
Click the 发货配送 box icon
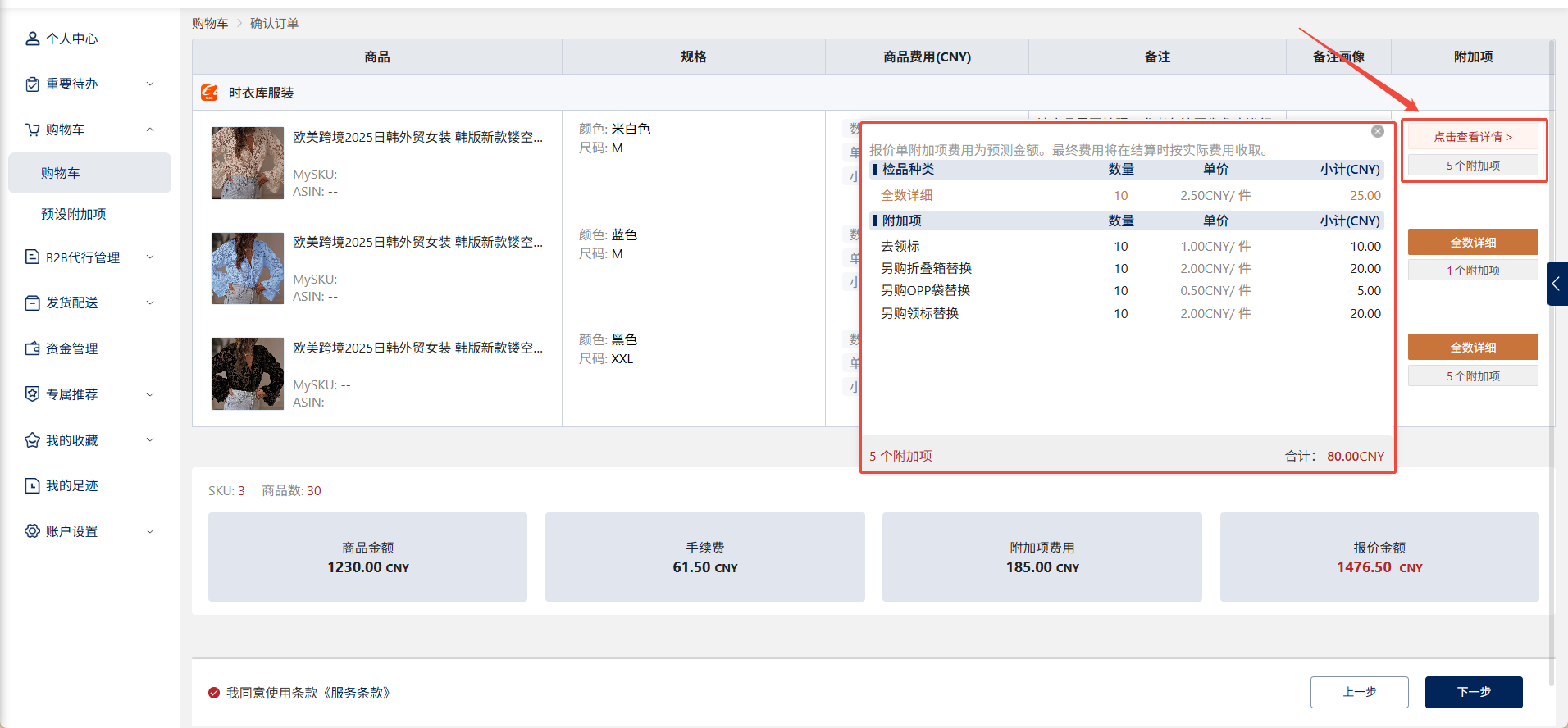coord(32,303)
